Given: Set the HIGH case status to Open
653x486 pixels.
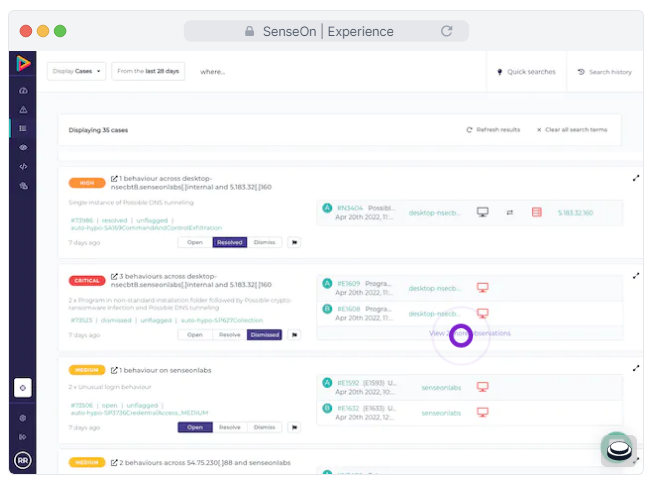Looking at the screenshot, I should coord(195,242).
